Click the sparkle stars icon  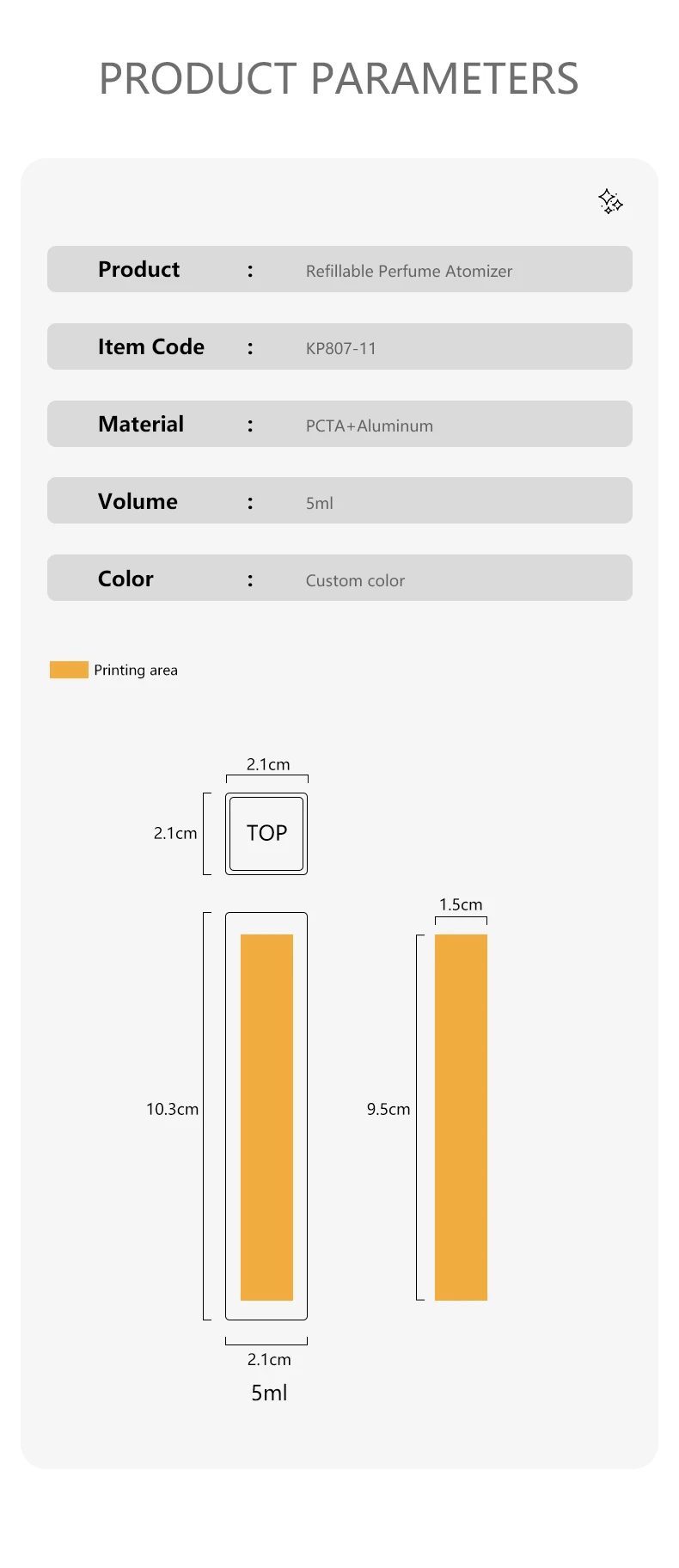click(610, 201)
